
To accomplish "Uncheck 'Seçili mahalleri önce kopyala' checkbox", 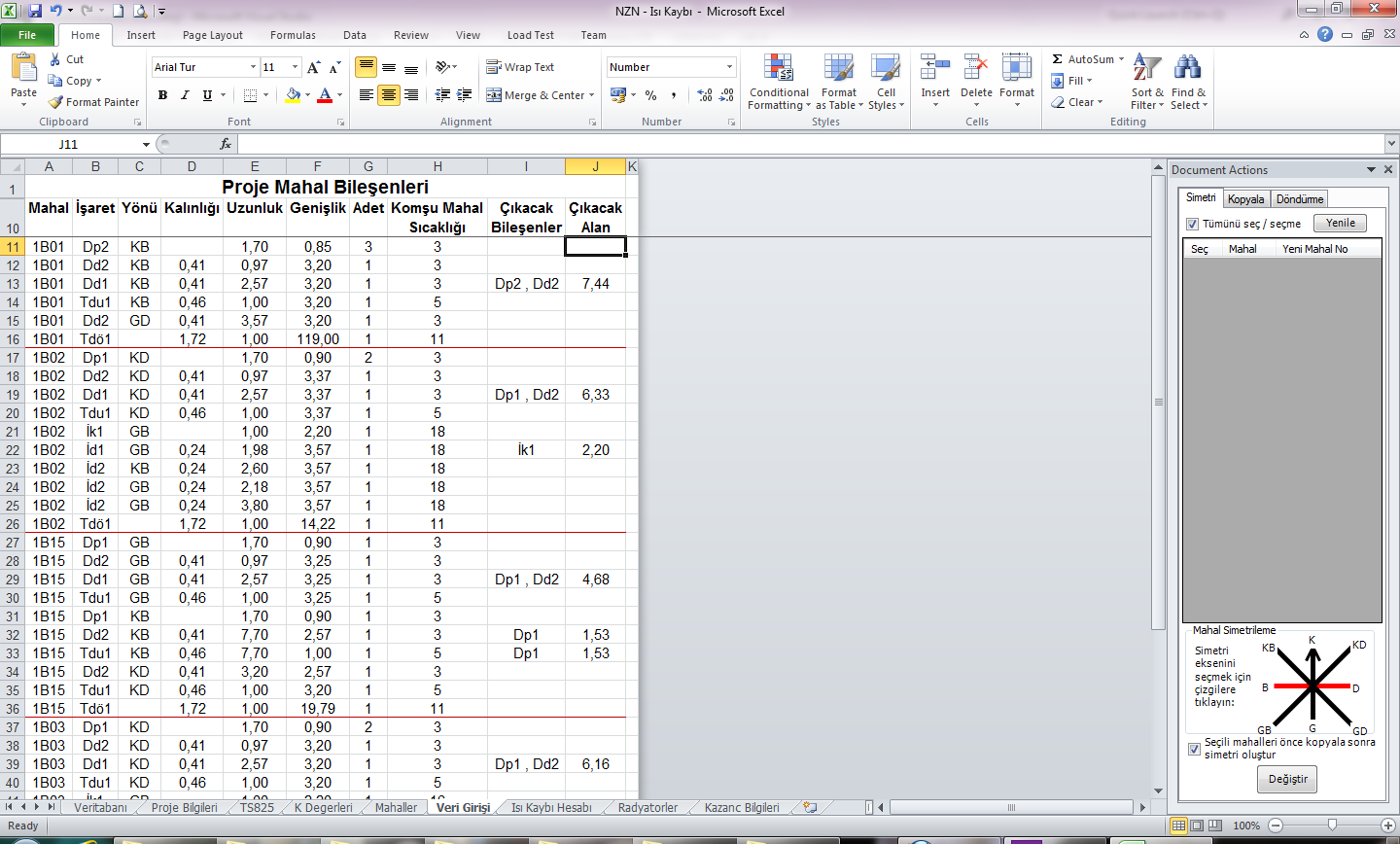I will (1194, 749).
